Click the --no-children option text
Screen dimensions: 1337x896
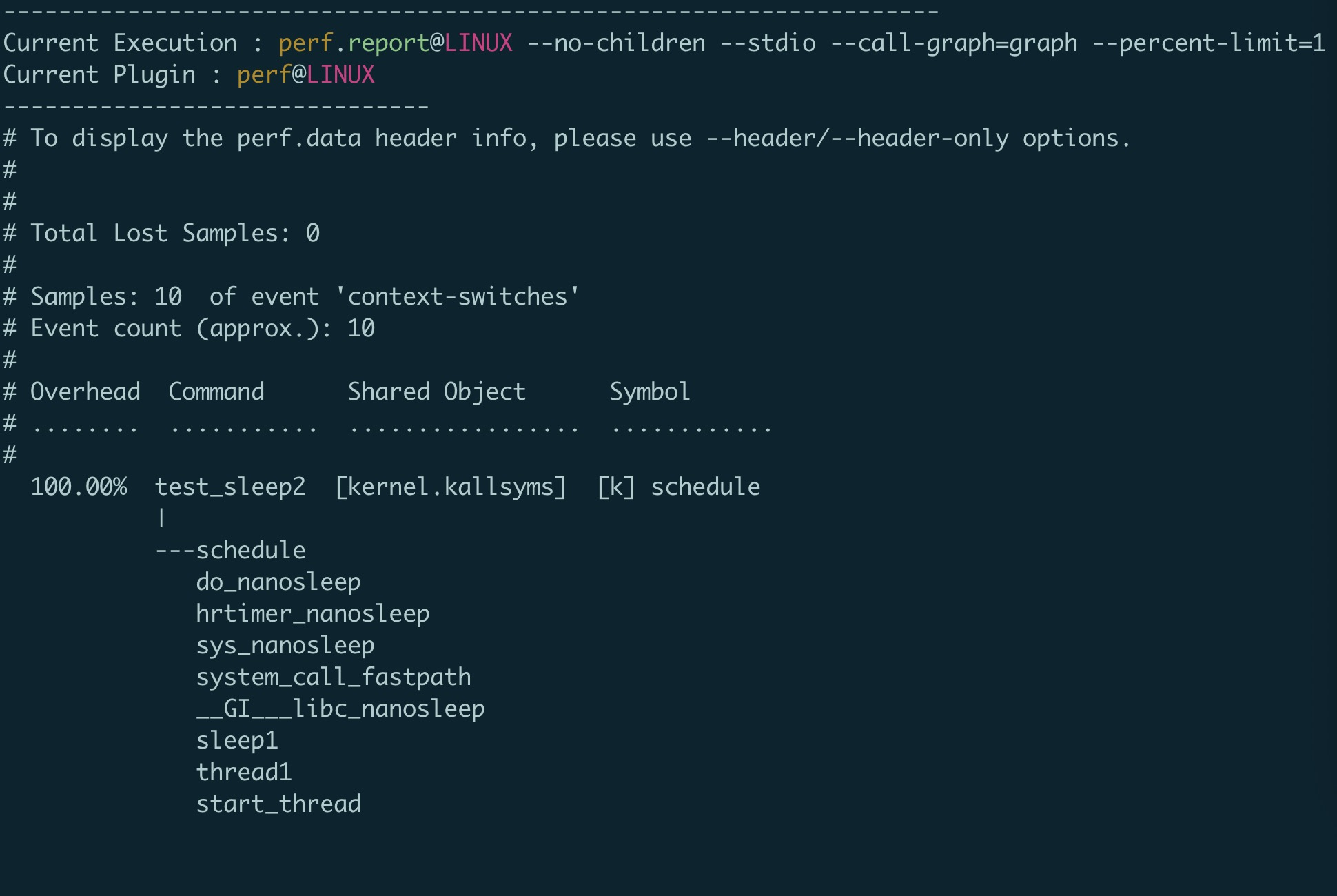pyautogui.click(x=616, y=43)
